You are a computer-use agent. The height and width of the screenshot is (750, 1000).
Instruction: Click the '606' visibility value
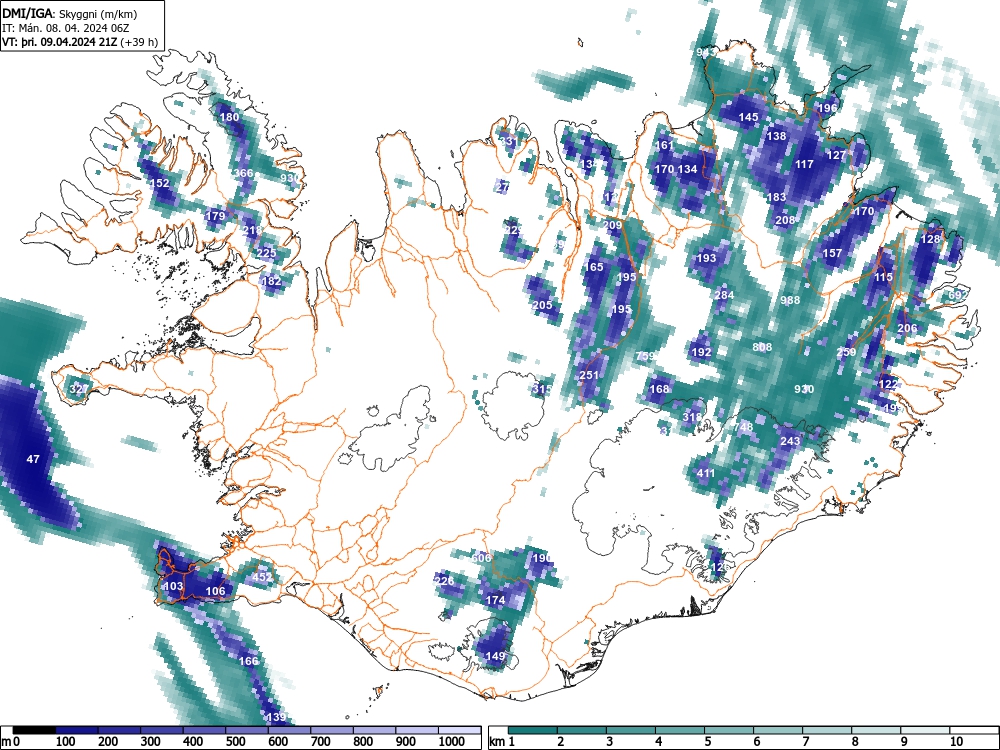tap(482, 558)
